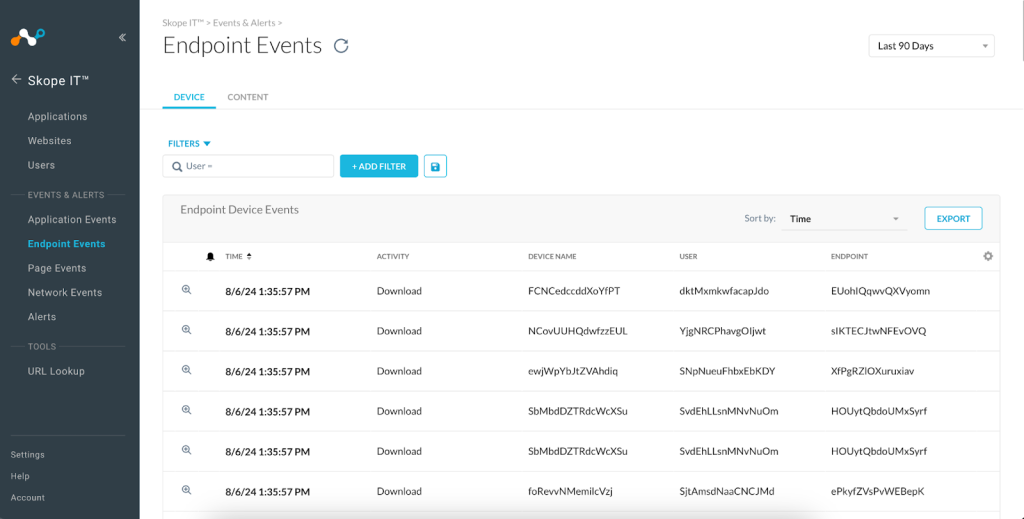Click user dktMxmkwfacapJdo
Viewport: 1024px width, 519px height.
click(x=724, y=291)
